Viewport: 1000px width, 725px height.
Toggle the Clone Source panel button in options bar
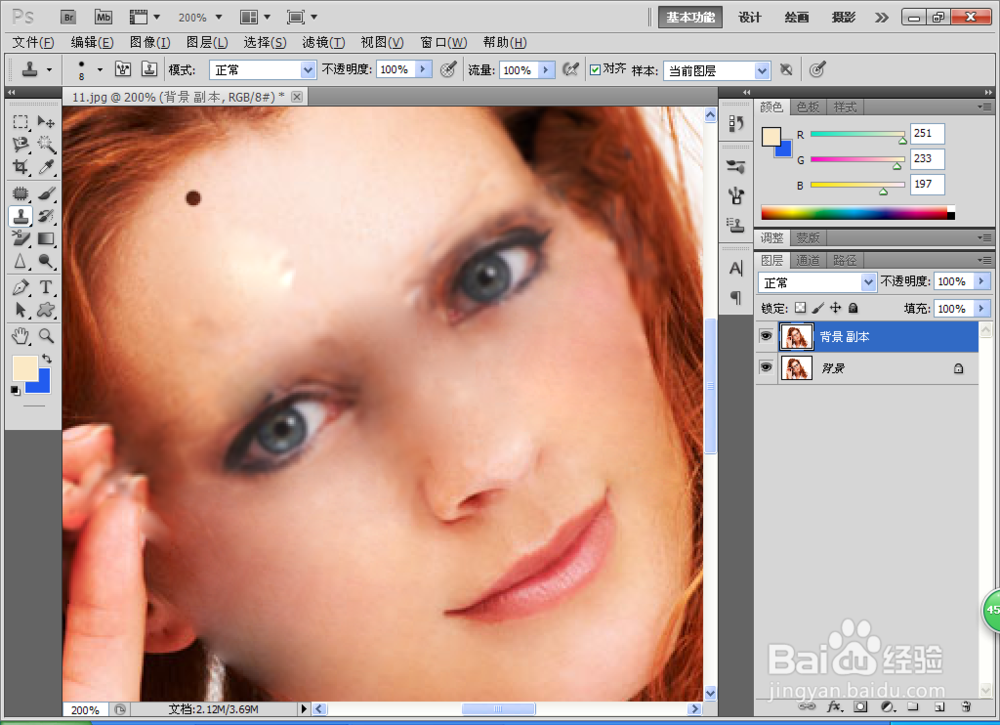pyautogui.click(x=149, y=69)
